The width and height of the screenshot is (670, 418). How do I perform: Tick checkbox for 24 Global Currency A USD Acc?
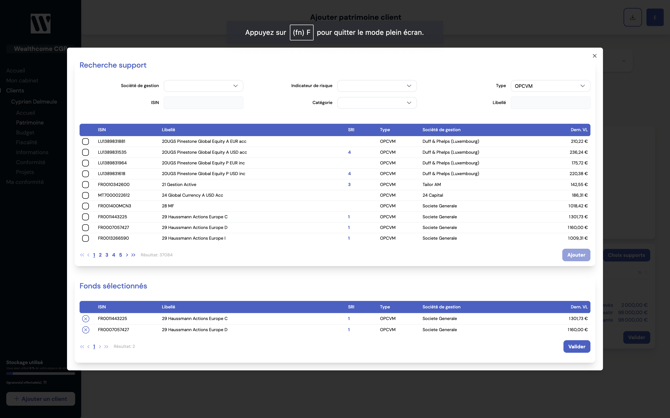(86, 196)
